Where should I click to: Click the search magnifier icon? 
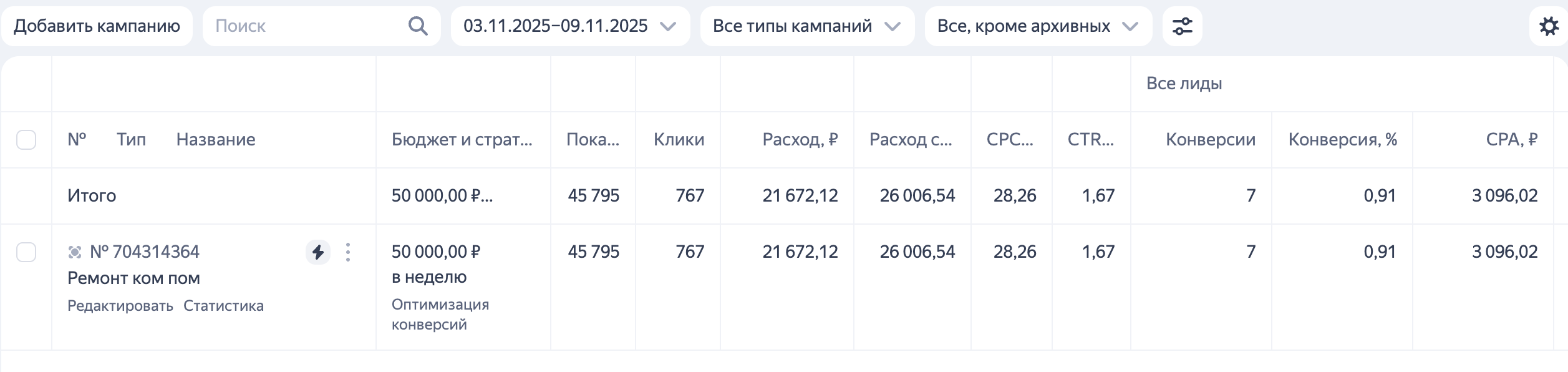tap(419, 26)
